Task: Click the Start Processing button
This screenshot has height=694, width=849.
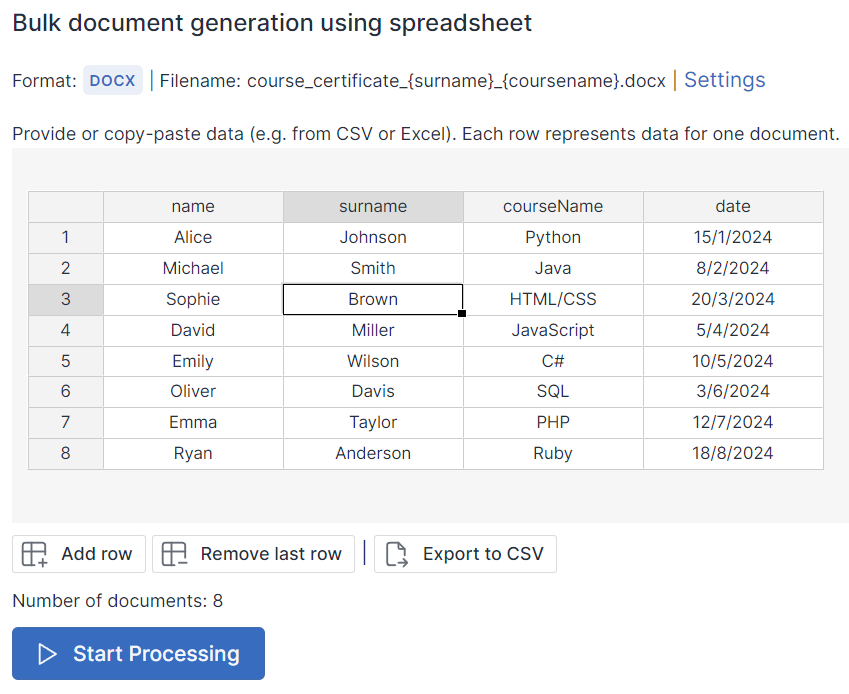Action: [137, 653]
